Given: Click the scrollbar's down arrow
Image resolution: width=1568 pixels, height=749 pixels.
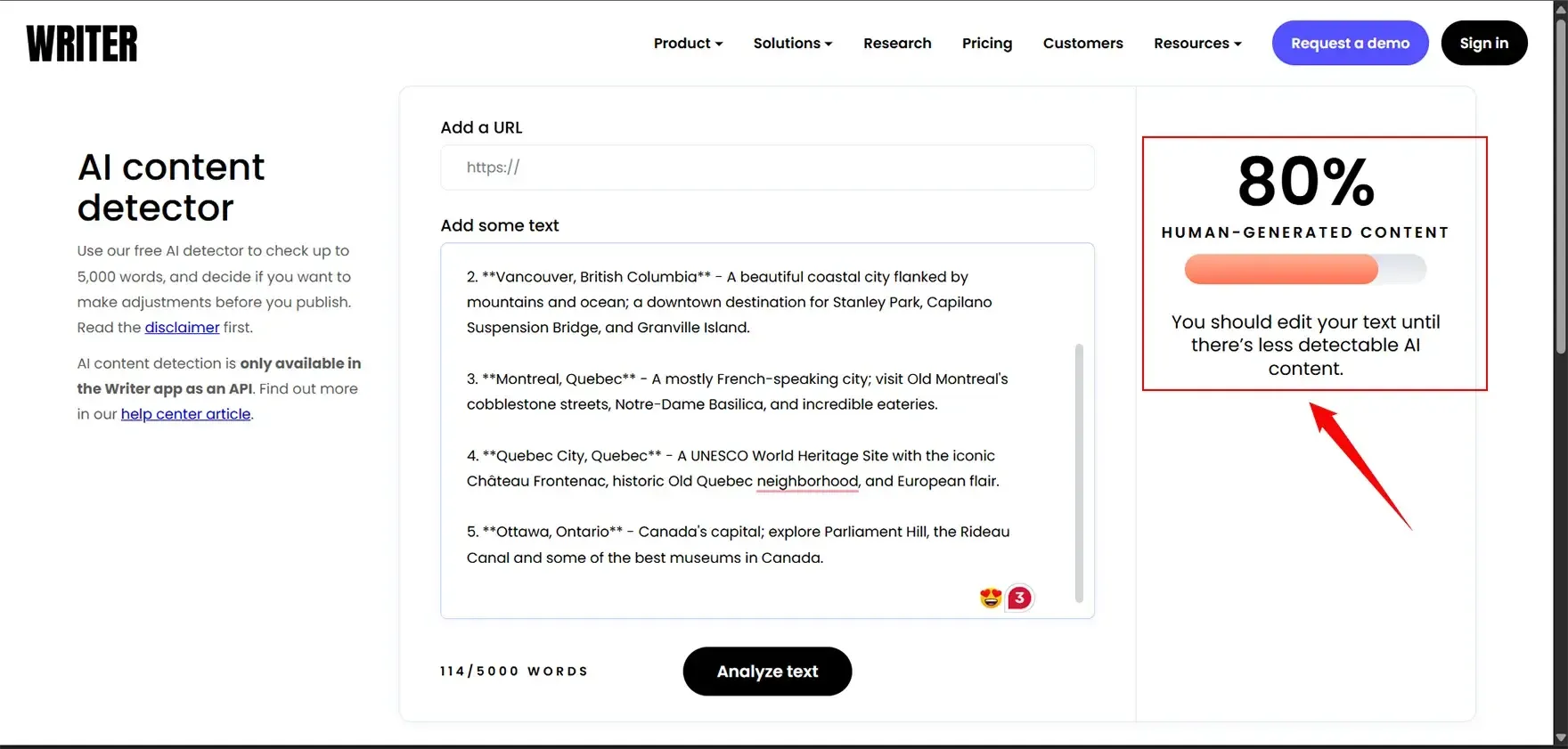Looking at the screenshot, I should click(x=1560, y=738).
